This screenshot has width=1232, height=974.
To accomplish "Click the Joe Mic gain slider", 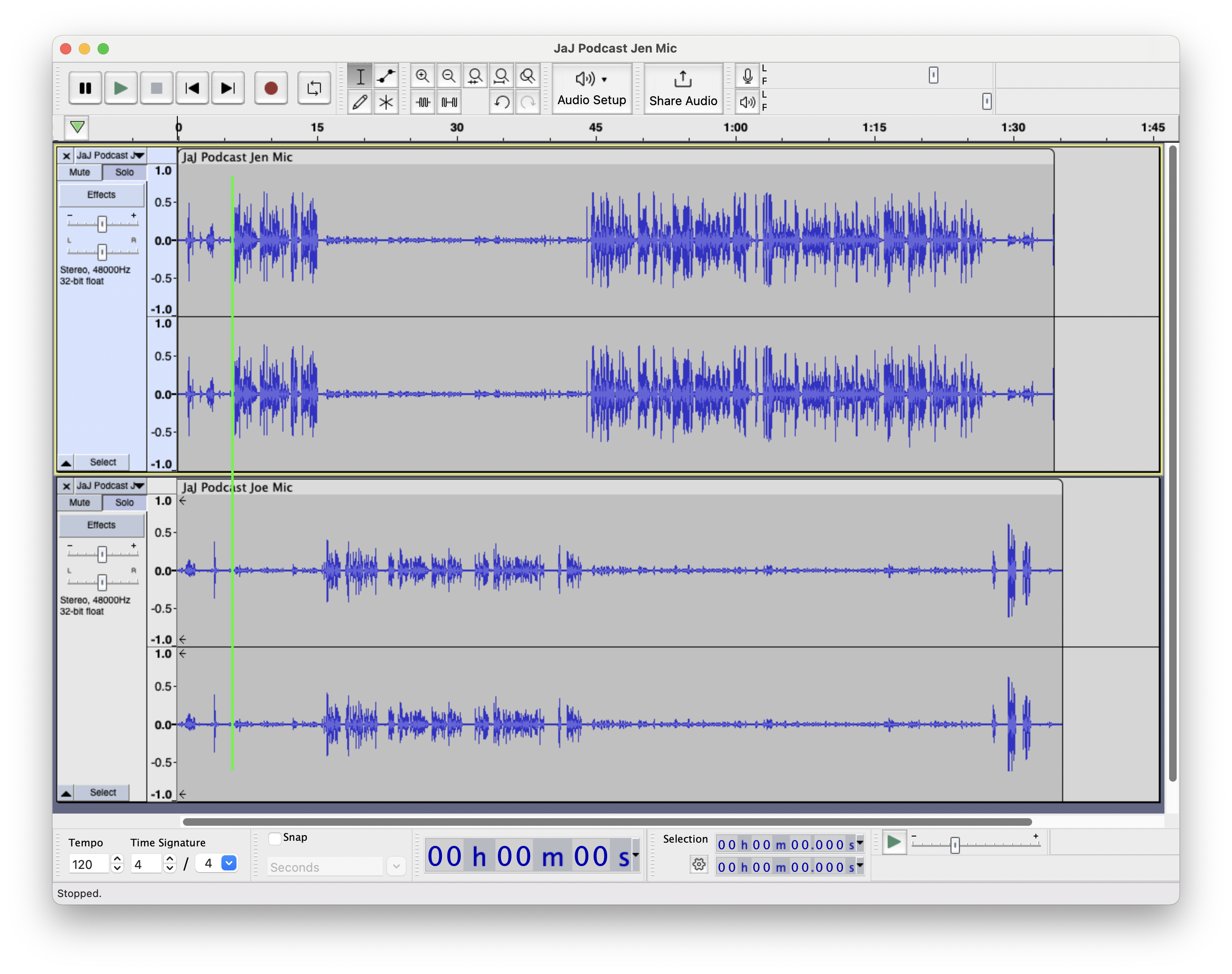I will pos(102,554).
